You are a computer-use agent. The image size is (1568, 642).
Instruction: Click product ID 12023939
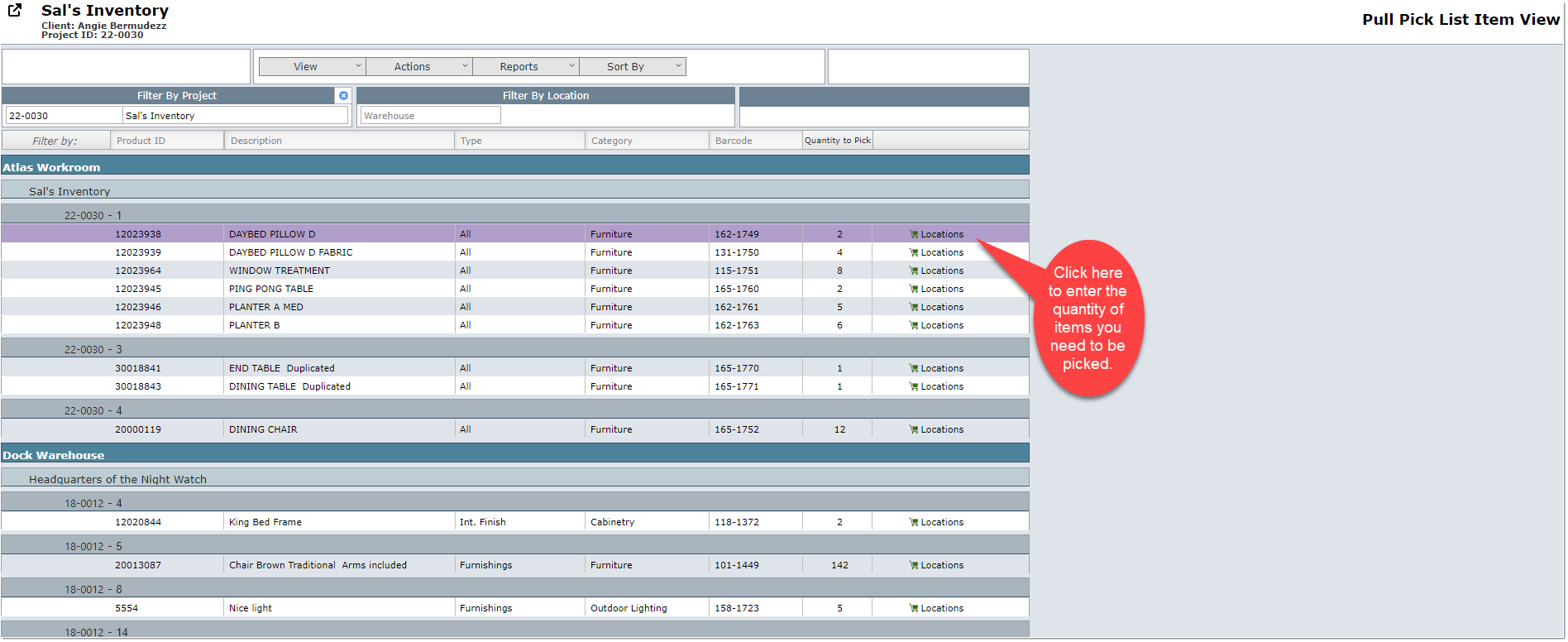pos(138,252)
